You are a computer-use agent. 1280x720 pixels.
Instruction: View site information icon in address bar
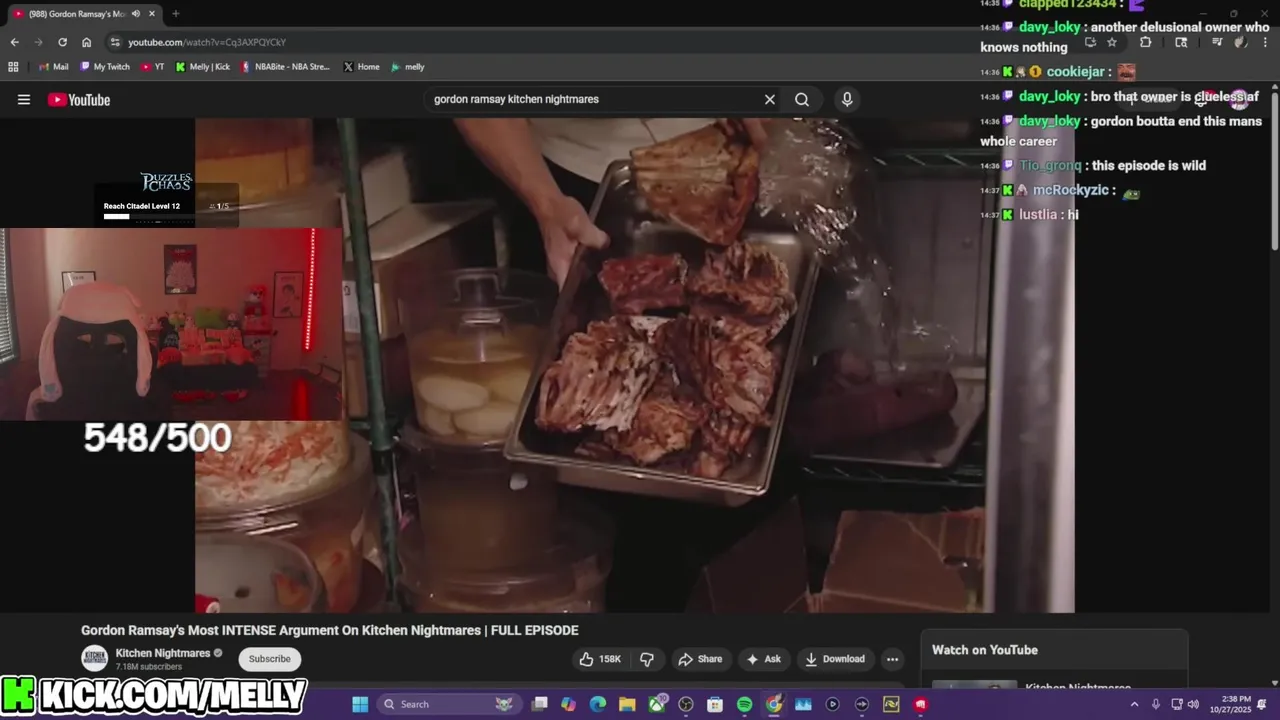115,42
